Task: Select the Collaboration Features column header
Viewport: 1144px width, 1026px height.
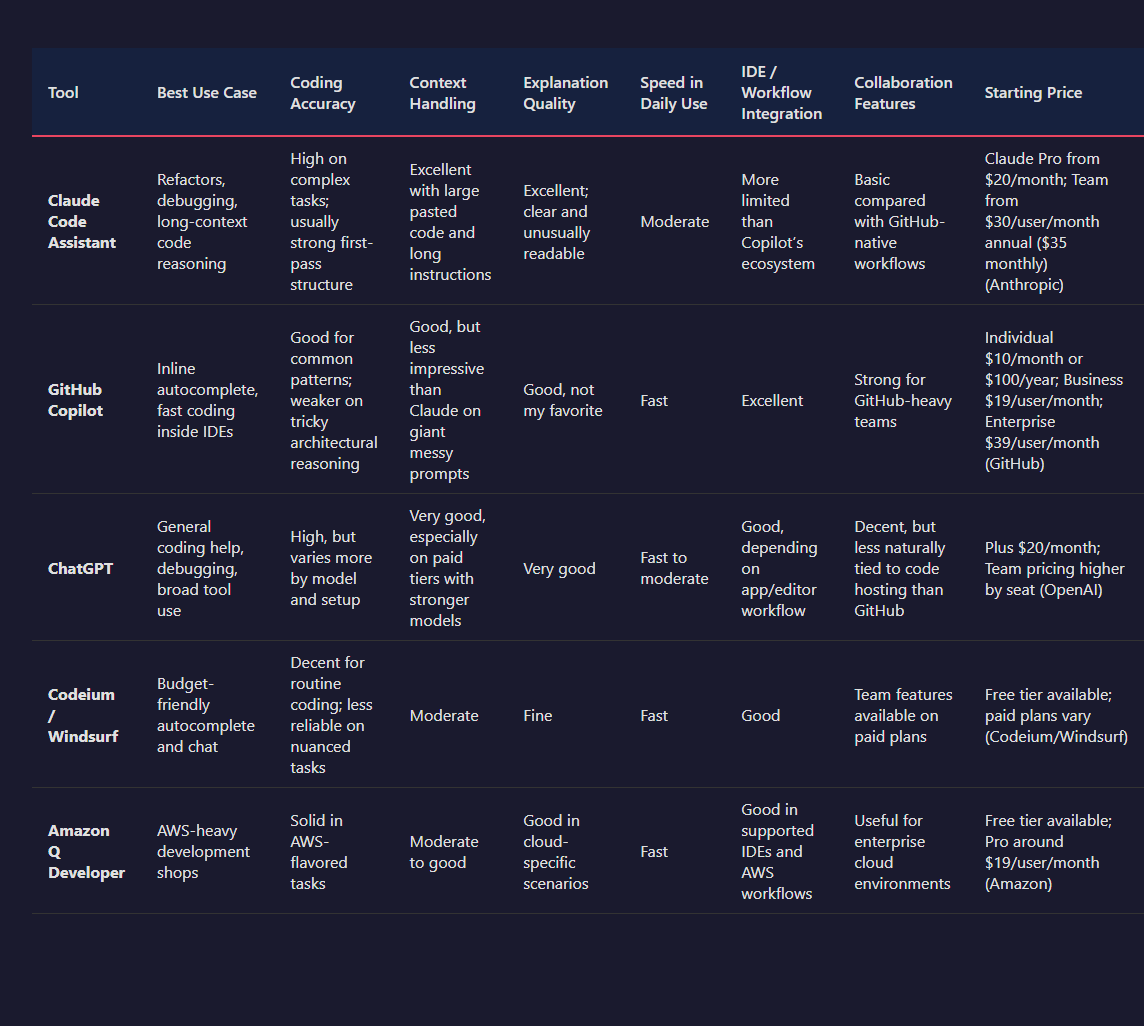Action: click(x=903, y=92)
